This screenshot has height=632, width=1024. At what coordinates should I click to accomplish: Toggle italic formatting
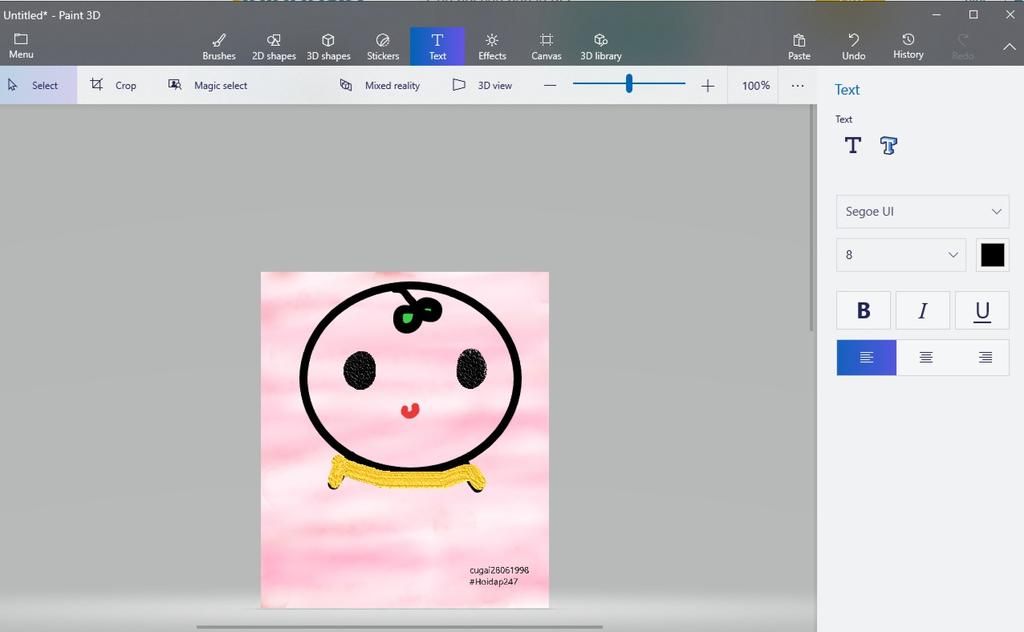coord(923,311)
